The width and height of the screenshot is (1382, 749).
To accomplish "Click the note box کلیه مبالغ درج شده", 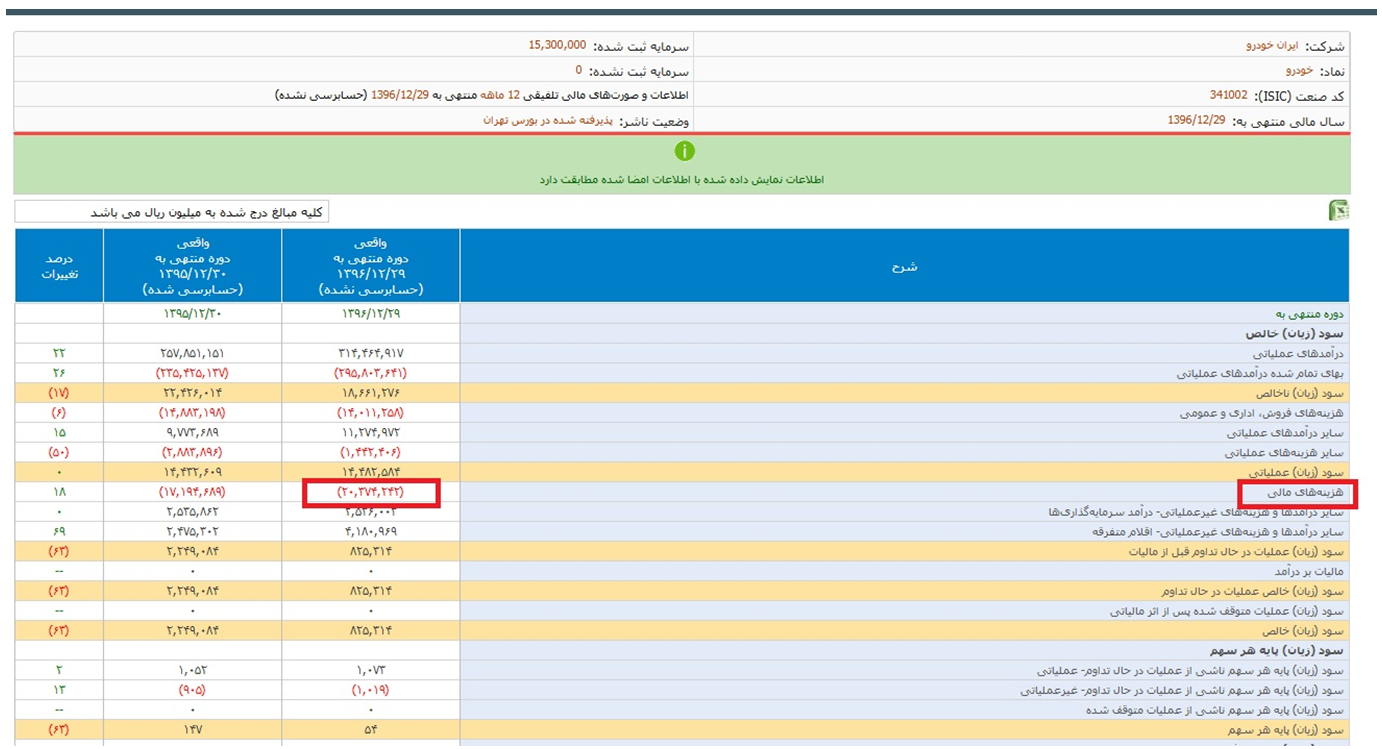I will click(172, 212).
